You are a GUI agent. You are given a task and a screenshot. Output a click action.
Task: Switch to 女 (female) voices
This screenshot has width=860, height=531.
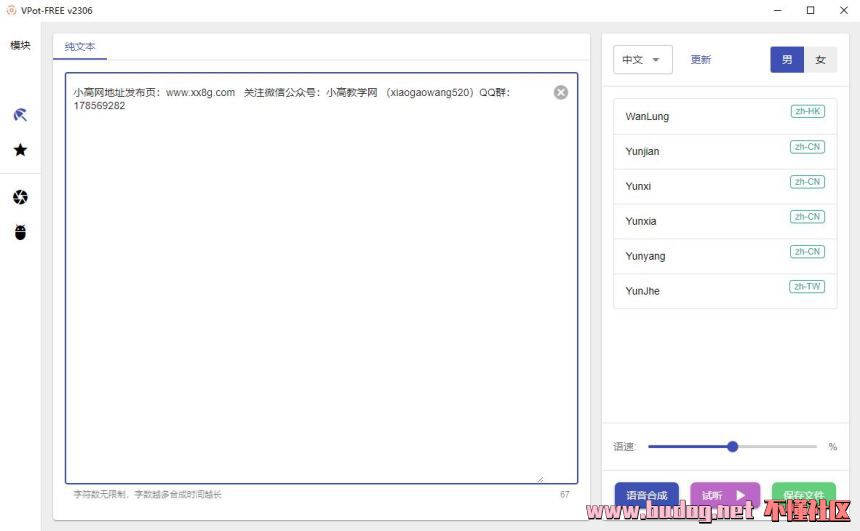(820, 60)
